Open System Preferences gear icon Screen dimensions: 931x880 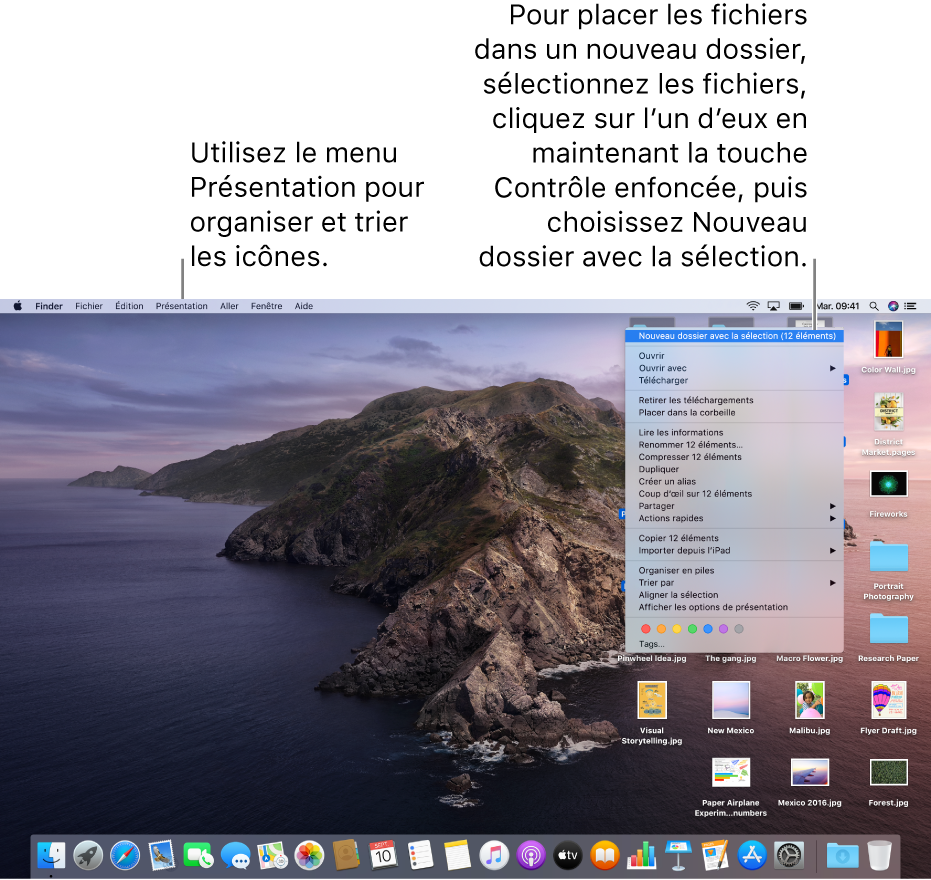click(x=789, y=856)
